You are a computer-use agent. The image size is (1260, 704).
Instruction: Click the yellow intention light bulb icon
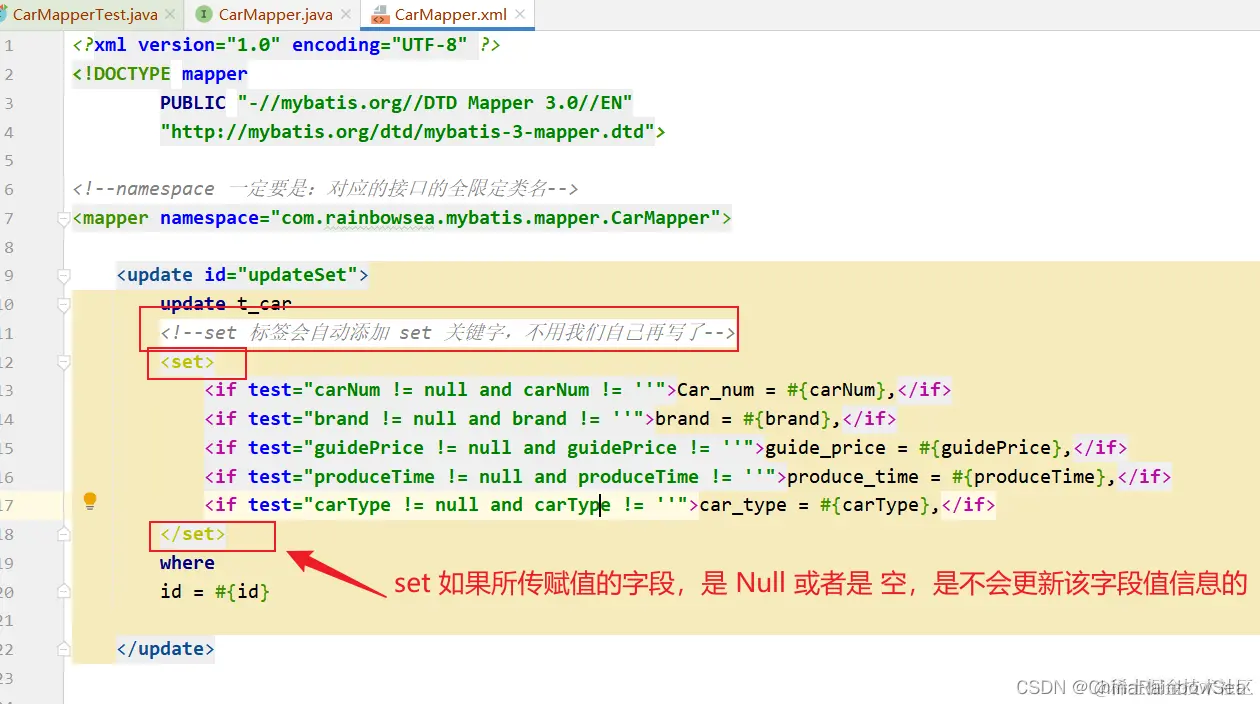(90, 501)
